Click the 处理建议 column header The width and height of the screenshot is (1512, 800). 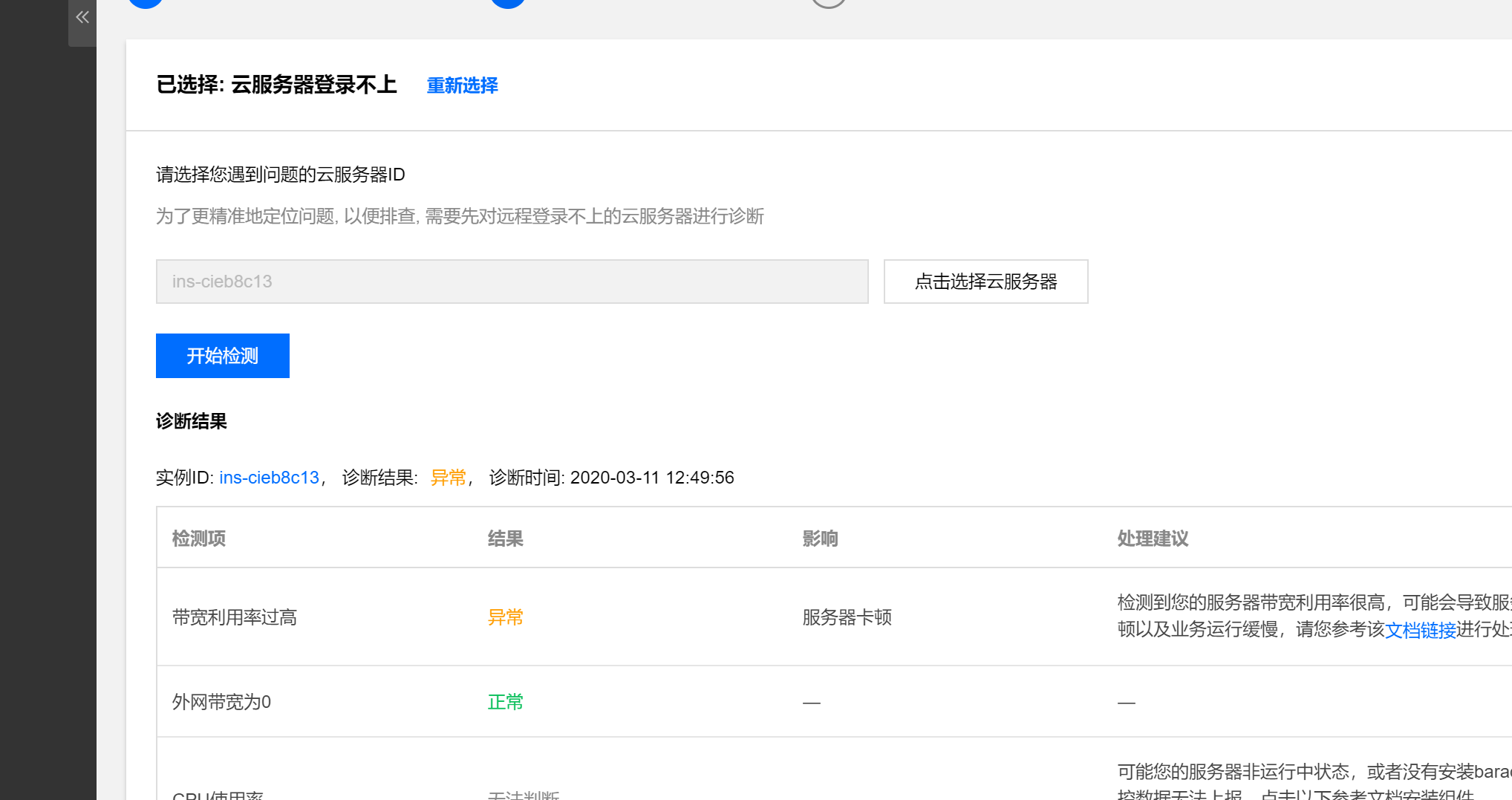(1153, 539)
